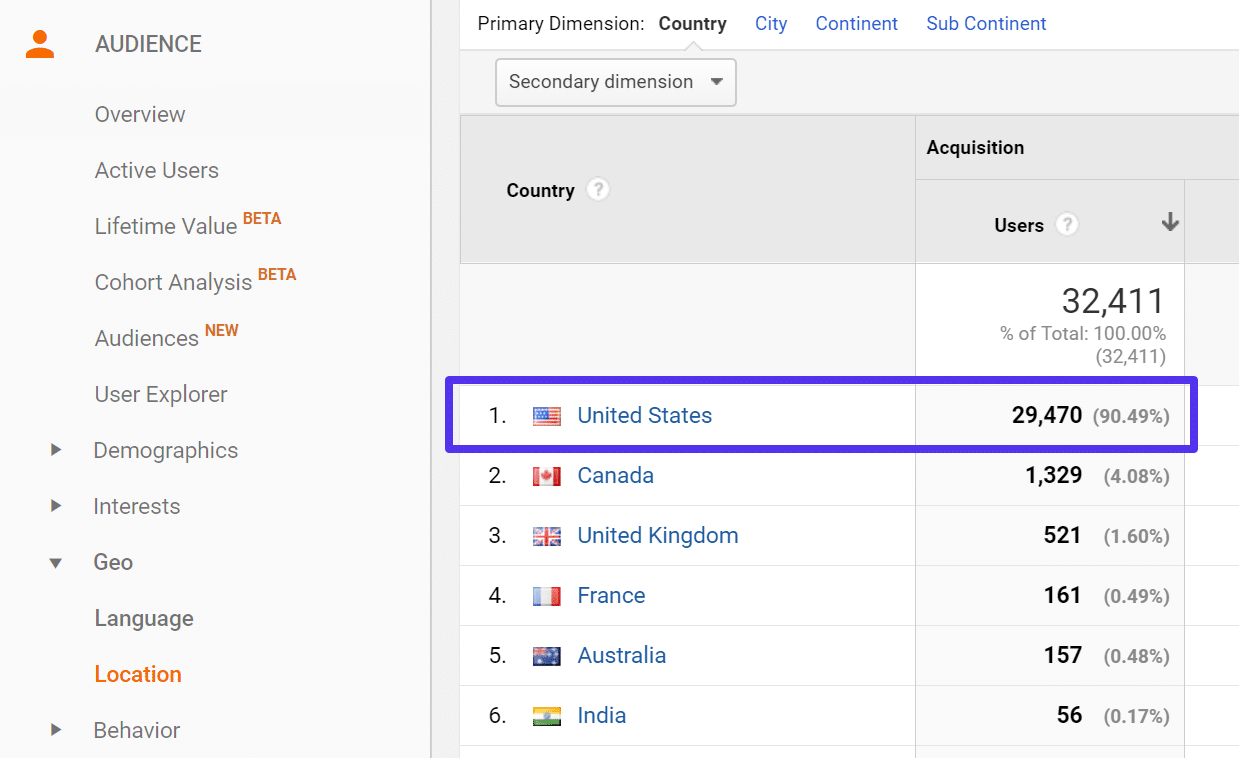
Task: Click the France flag icon
Action: (546, 595)
